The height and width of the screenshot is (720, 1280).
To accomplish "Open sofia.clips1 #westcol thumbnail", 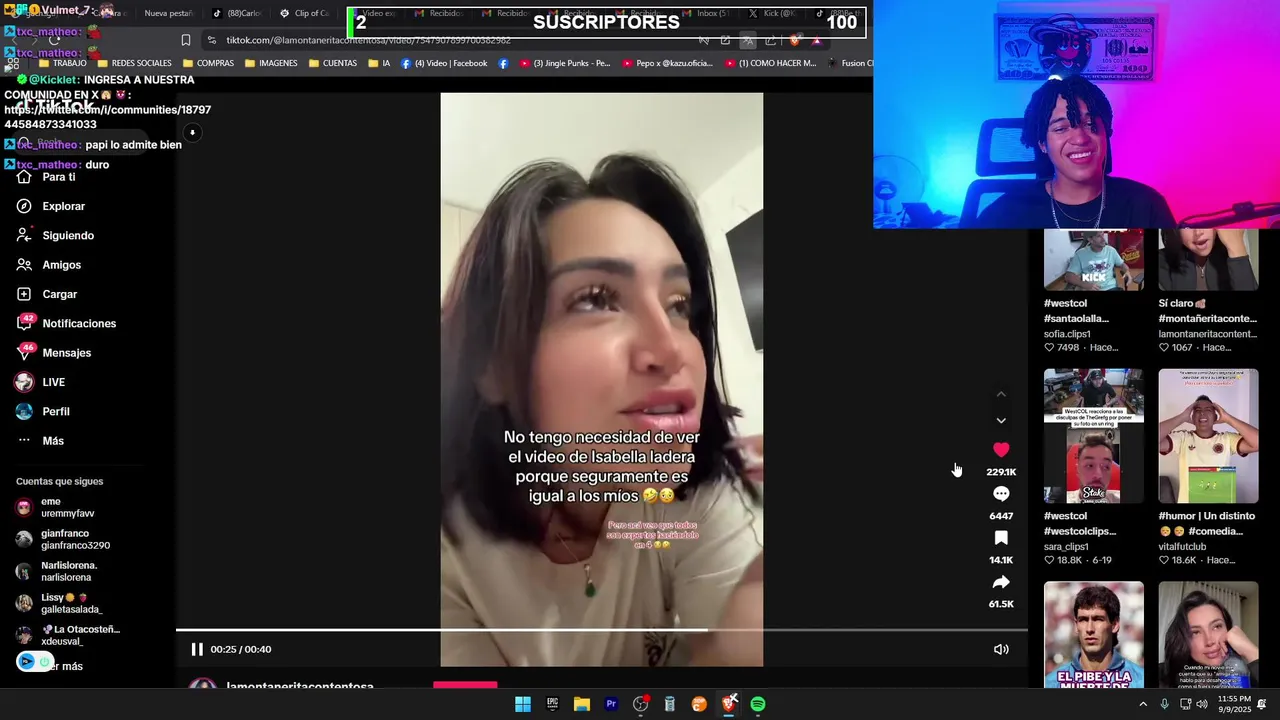I will (1093, 260).
